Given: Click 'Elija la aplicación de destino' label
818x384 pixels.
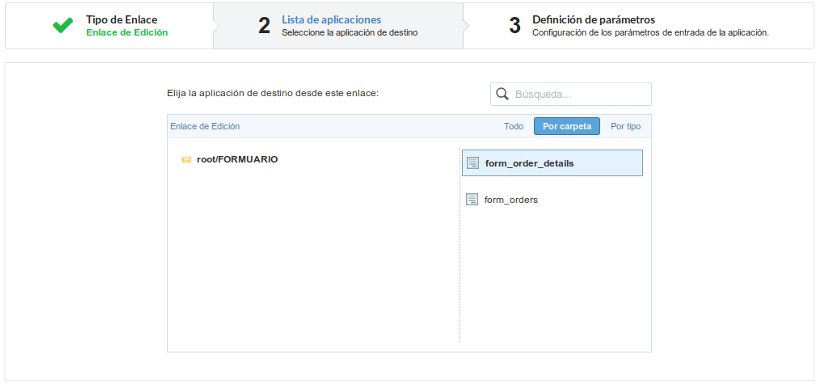Looking at the screenshot, I should [272, 93].
